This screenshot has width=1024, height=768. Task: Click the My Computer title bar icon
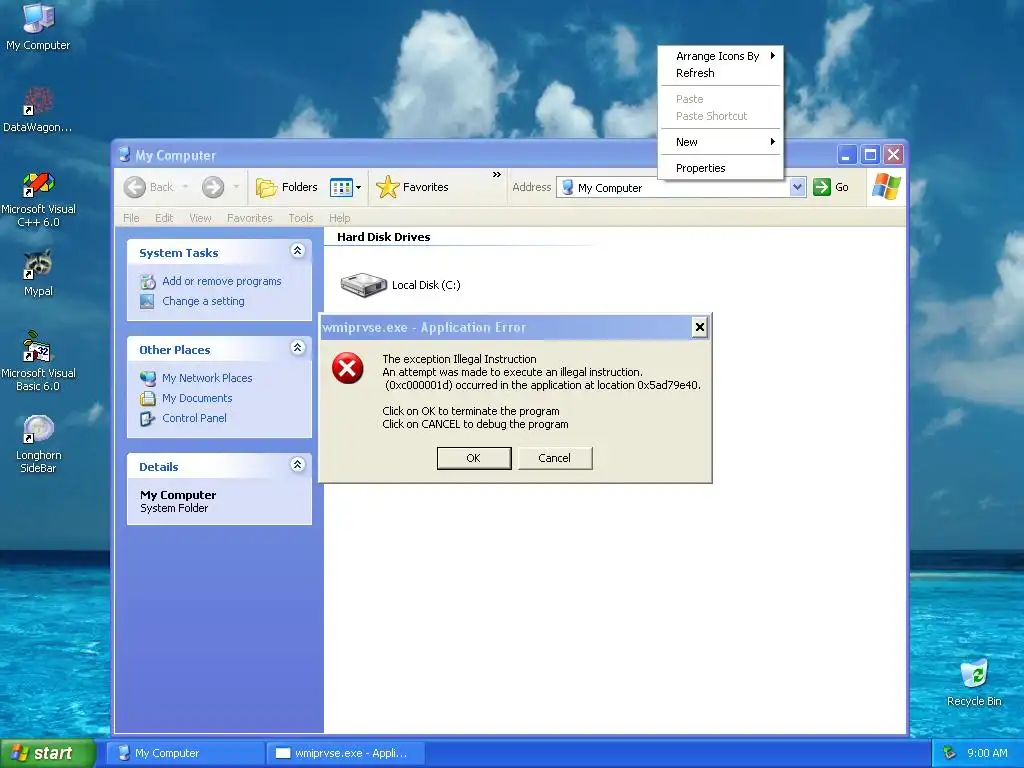tap(124, 155)
